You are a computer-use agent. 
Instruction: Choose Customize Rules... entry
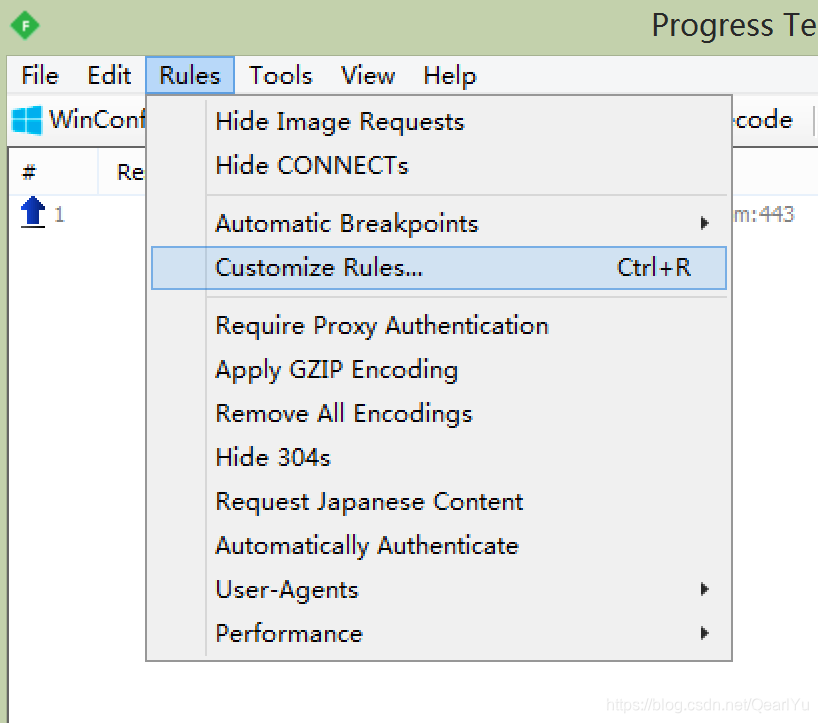[x=439, y=268]
